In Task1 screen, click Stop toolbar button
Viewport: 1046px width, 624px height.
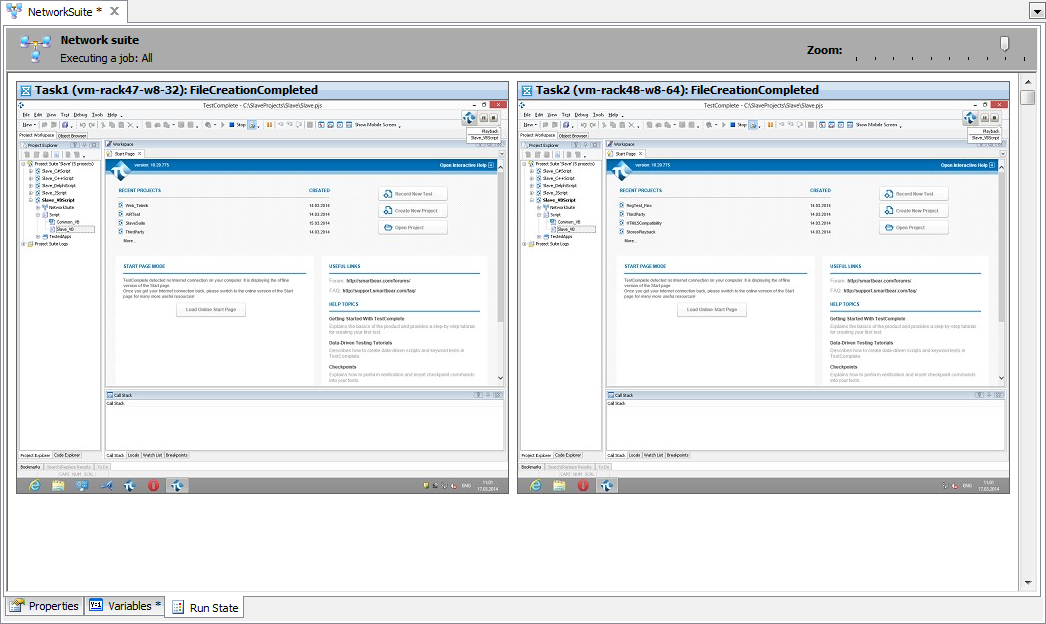tap(237, 125)
